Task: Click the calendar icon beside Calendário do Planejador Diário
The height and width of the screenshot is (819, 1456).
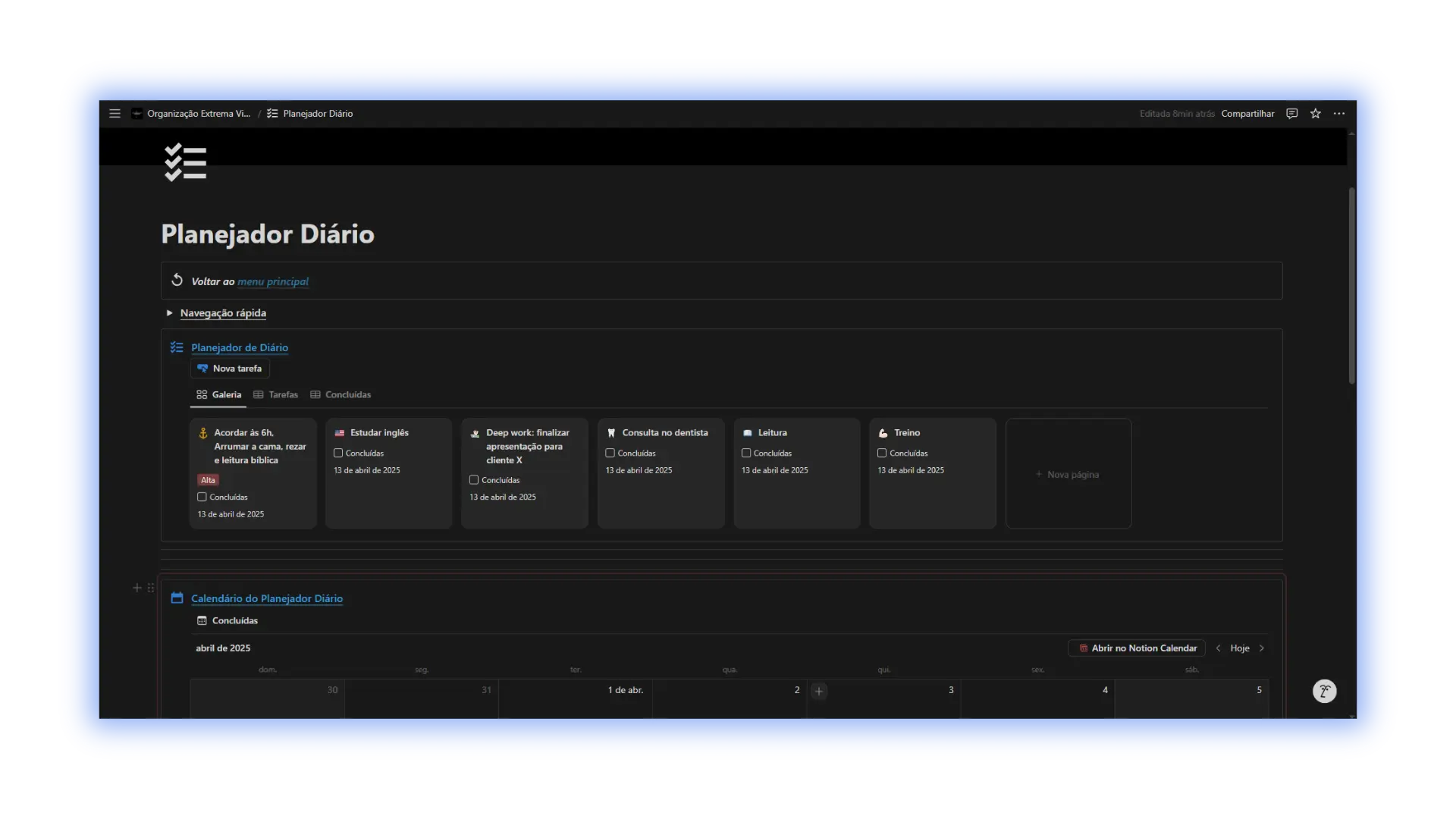Action: [177, 598]
